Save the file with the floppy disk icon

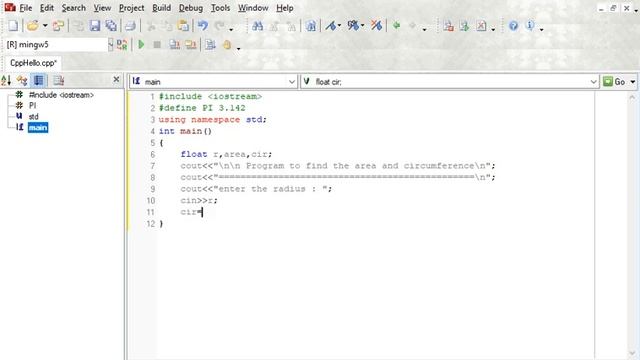(x=95, y=26)
